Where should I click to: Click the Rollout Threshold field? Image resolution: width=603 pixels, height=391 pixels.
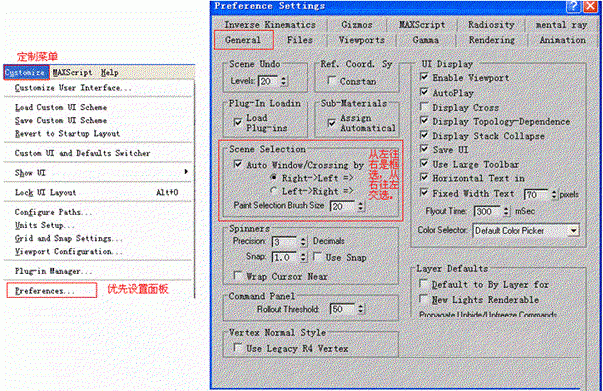343,309
